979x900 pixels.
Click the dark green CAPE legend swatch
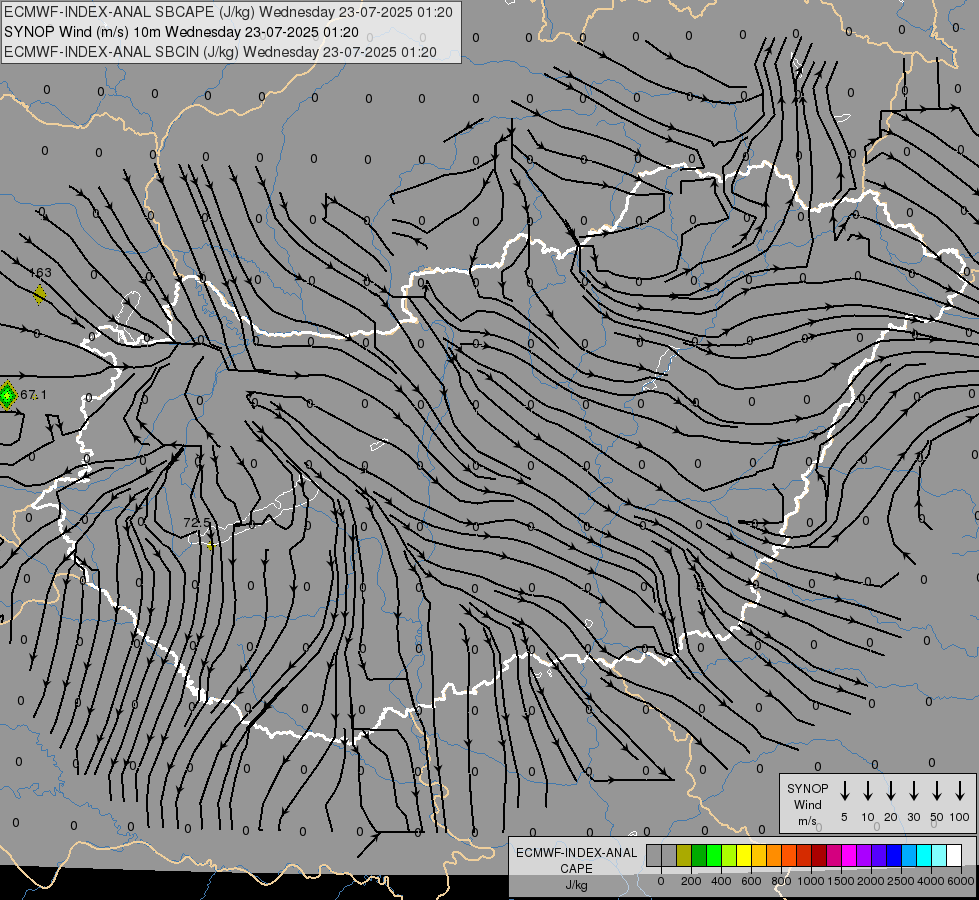[x=699, y=855]
